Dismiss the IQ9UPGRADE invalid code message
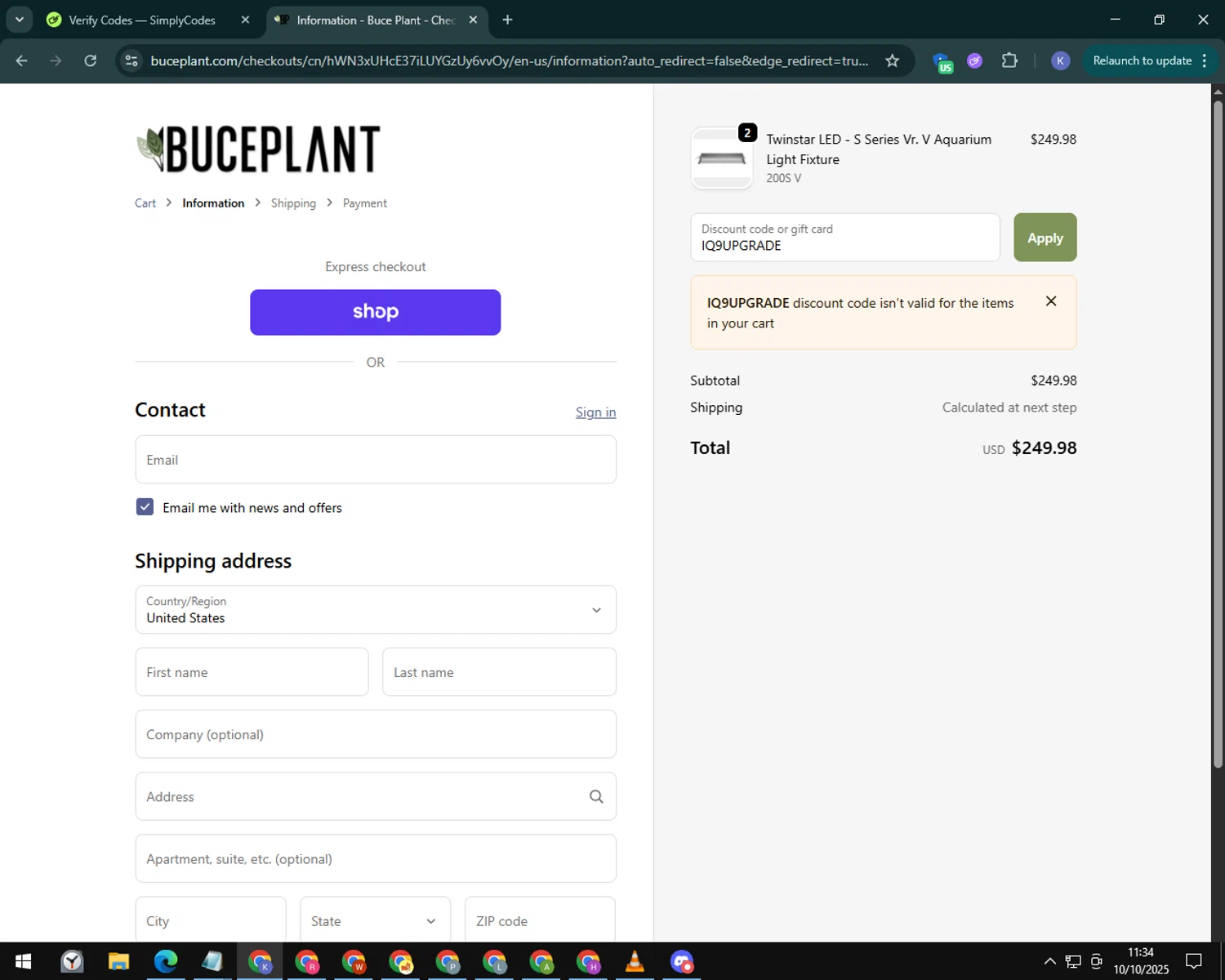Image resolution: width=1225 pixels, height=980 pixels. tap(1051, 301)
